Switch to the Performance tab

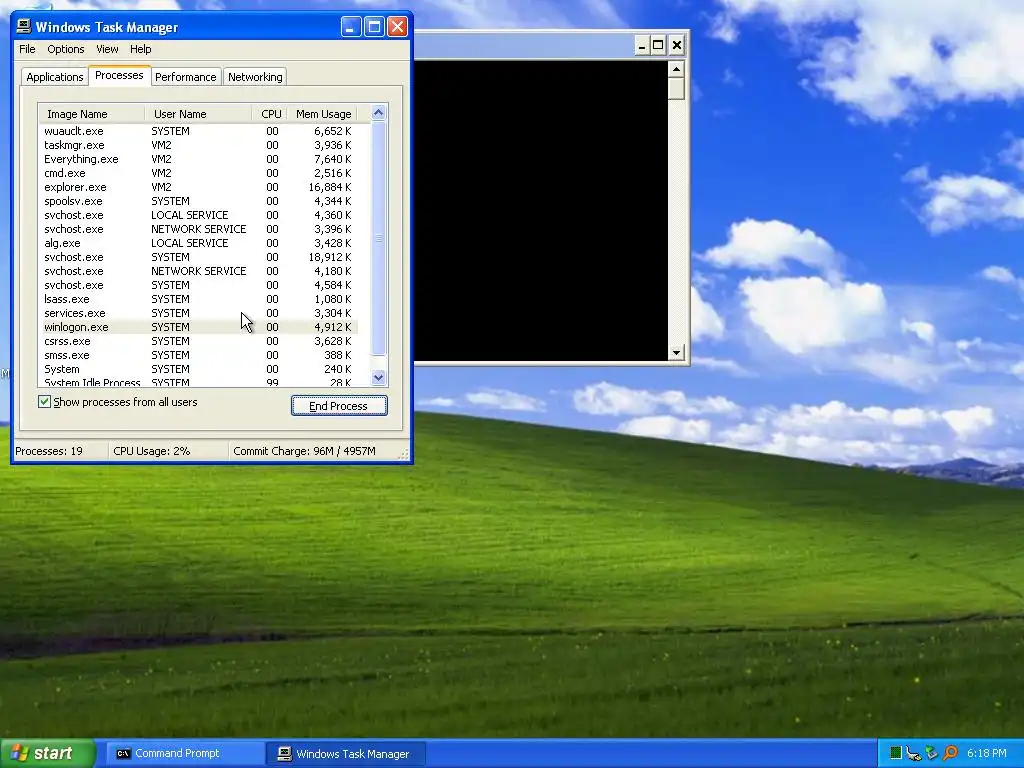[x=185, y=77]
